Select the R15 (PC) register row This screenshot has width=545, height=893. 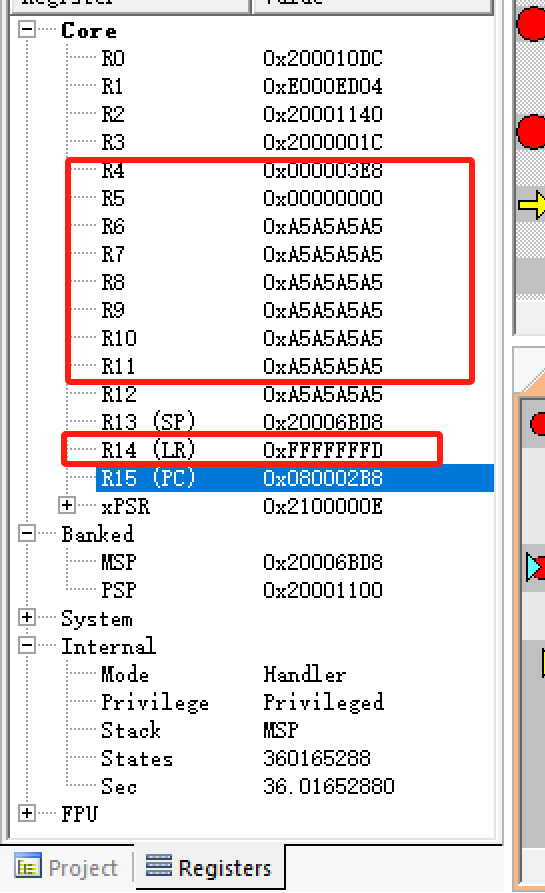point(295,478)
